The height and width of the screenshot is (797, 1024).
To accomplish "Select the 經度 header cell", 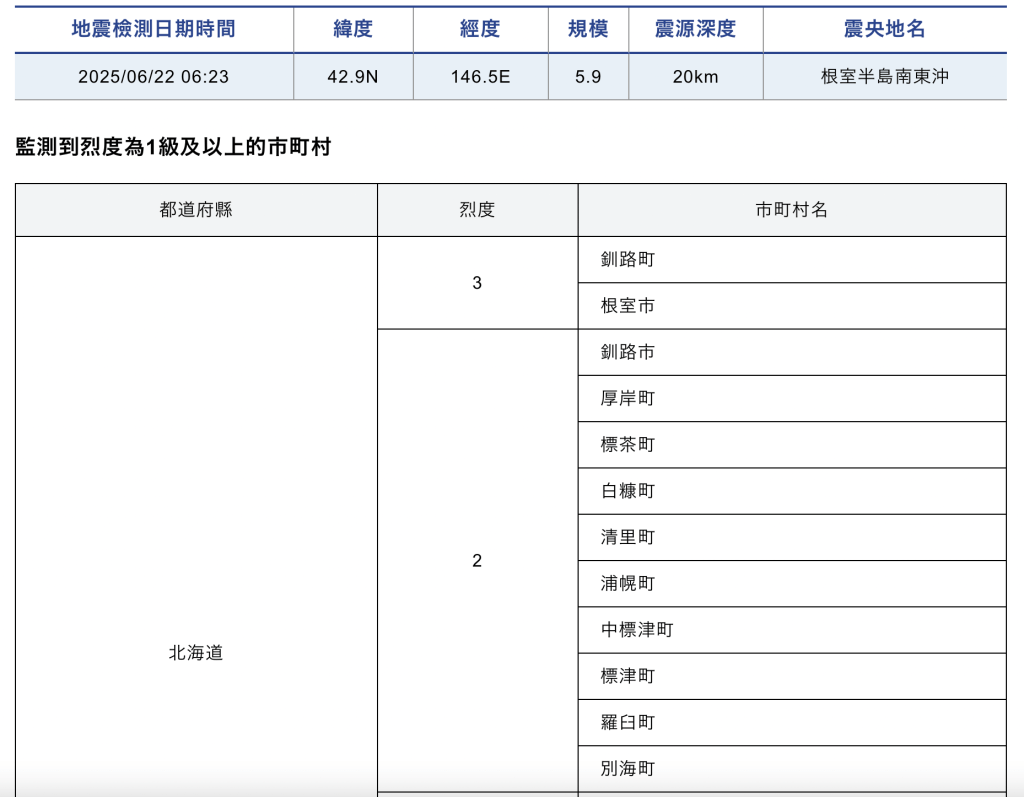I will point(481,29).
